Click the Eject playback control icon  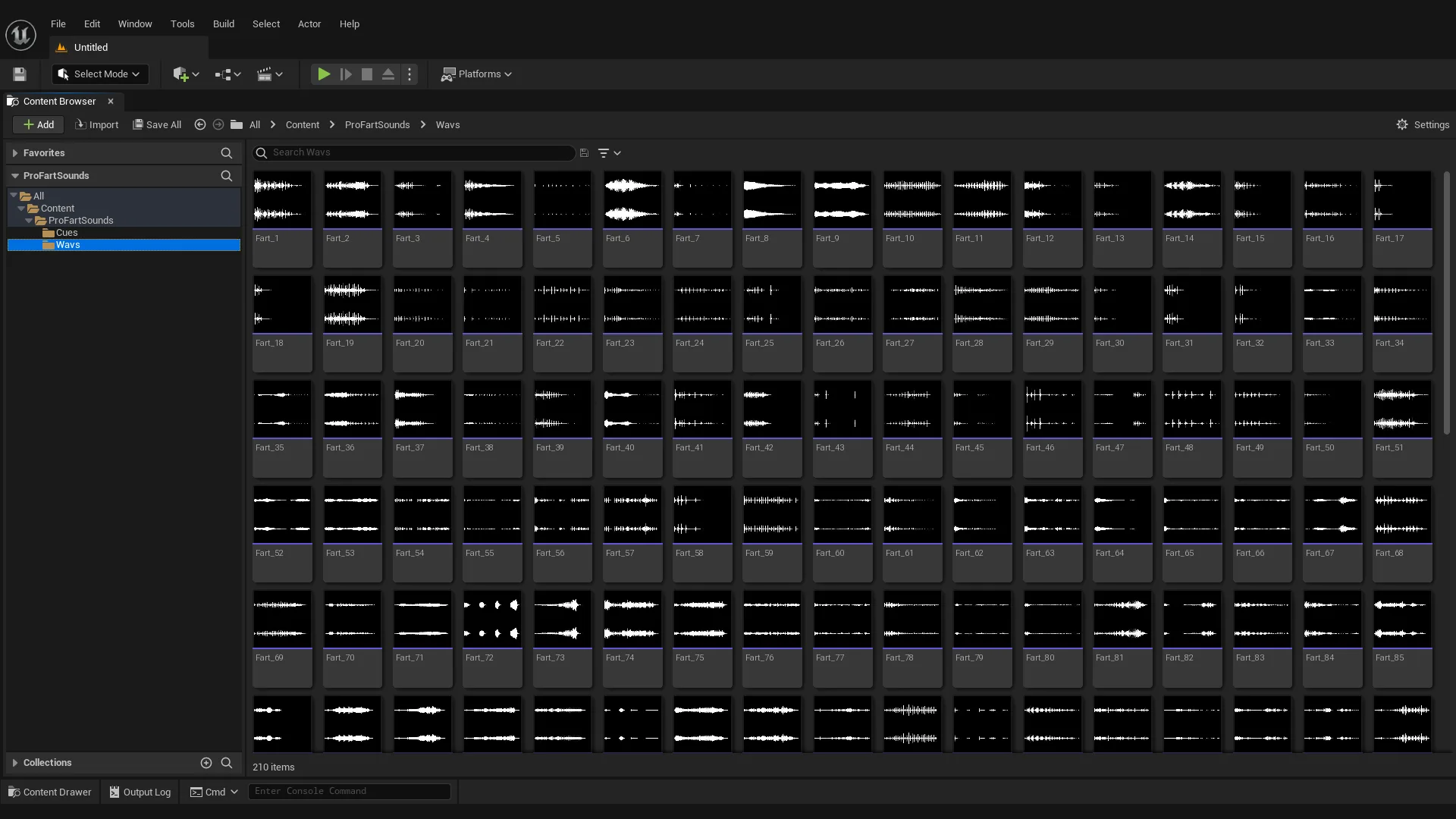[x=388, y=74]
